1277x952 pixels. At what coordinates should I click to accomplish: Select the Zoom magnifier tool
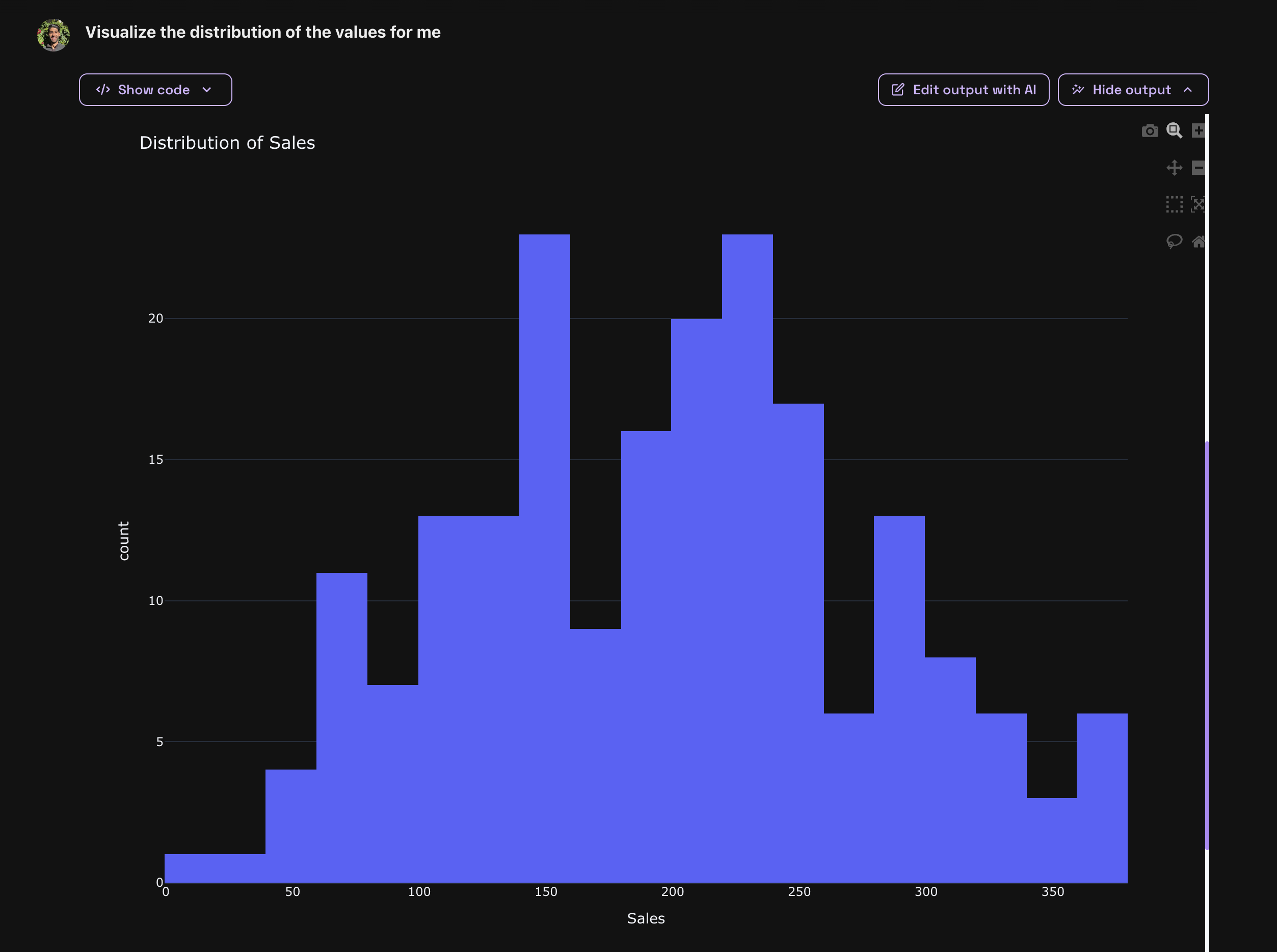tap(1174, 131)
